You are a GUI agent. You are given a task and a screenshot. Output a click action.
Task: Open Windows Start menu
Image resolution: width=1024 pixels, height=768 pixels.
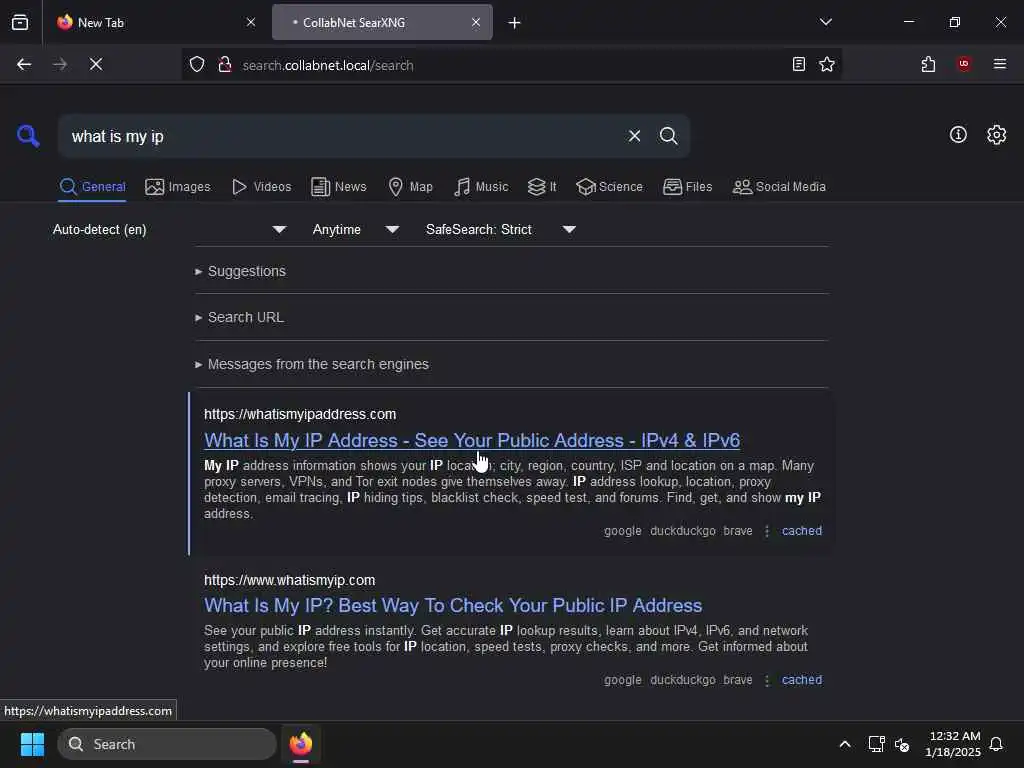pos(32,744)
